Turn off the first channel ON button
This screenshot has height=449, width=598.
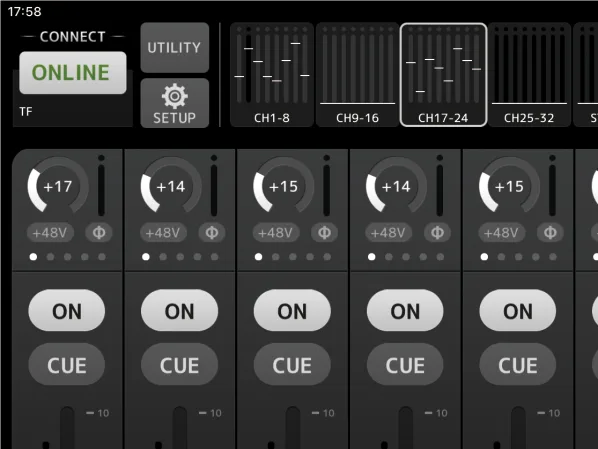tap(67, 311)
